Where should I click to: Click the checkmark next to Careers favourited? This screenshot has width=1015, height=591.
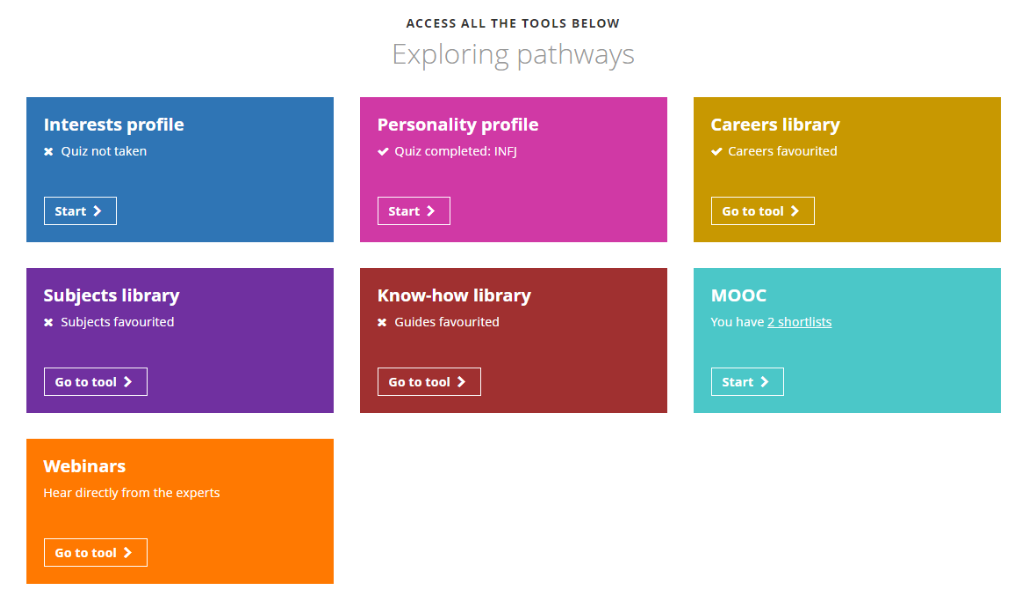click(x=716, y=151)
